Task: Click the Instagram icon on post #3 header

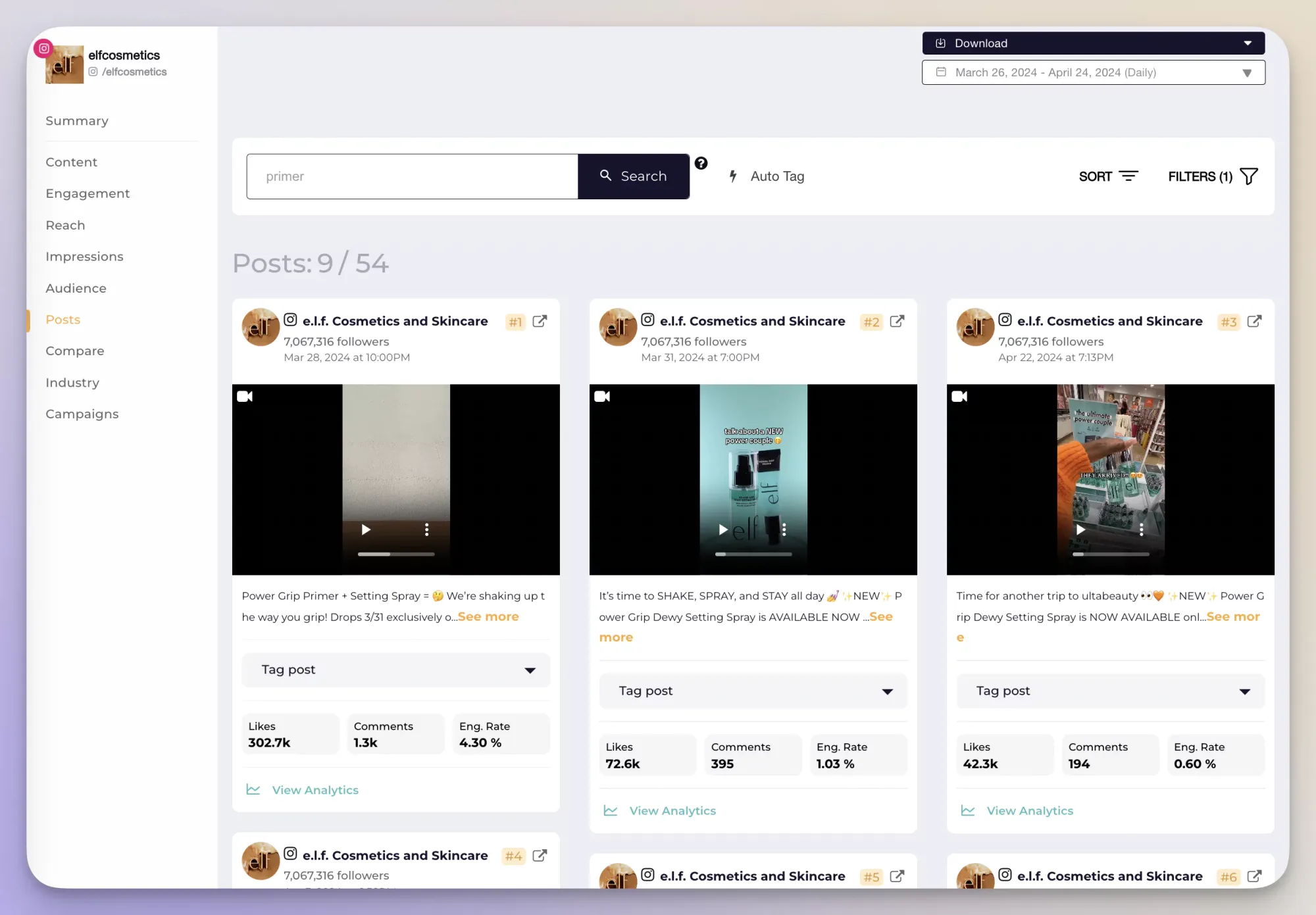Action: click(1005, 320)
